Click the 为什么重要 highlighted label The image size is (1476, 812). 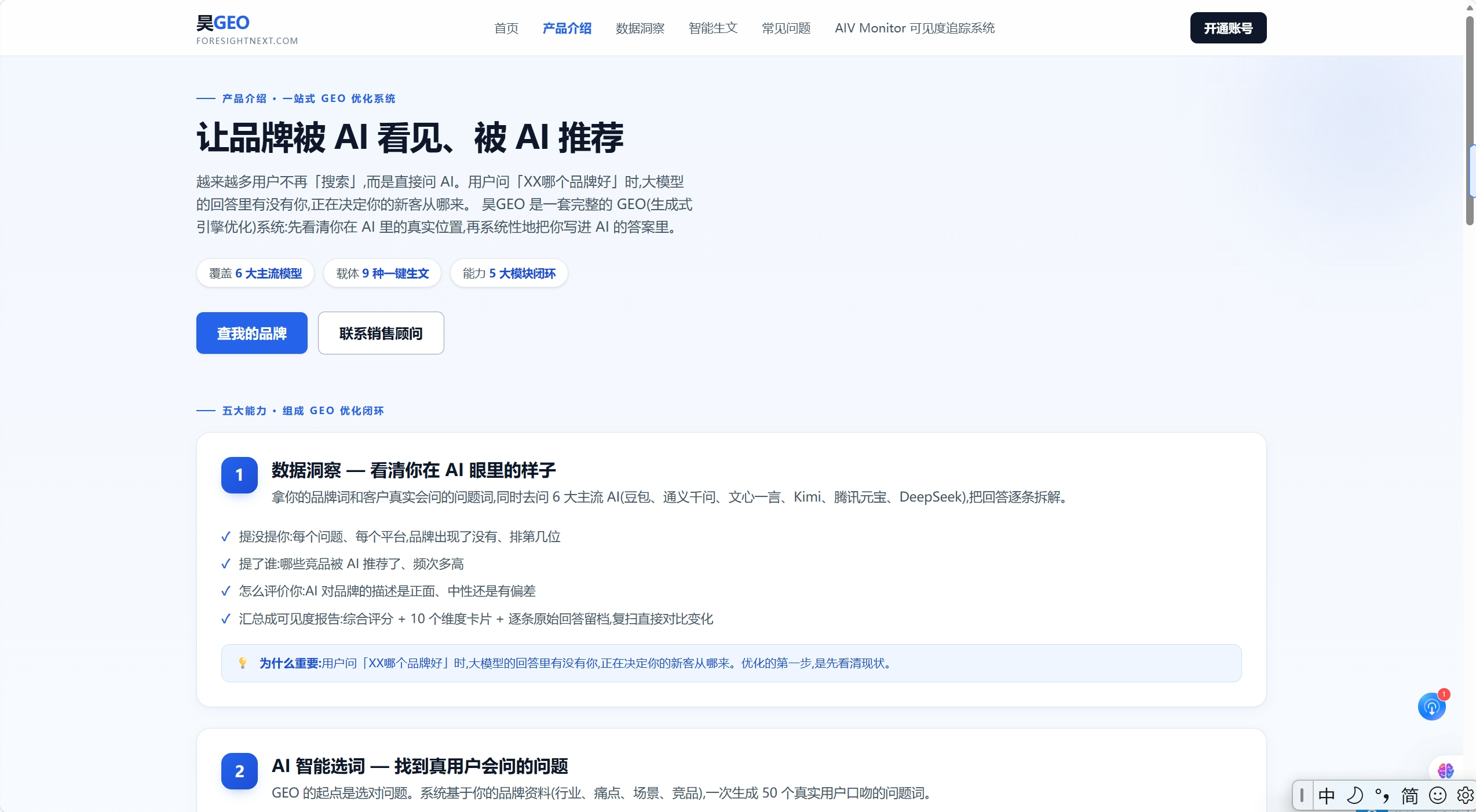point(290,663)
